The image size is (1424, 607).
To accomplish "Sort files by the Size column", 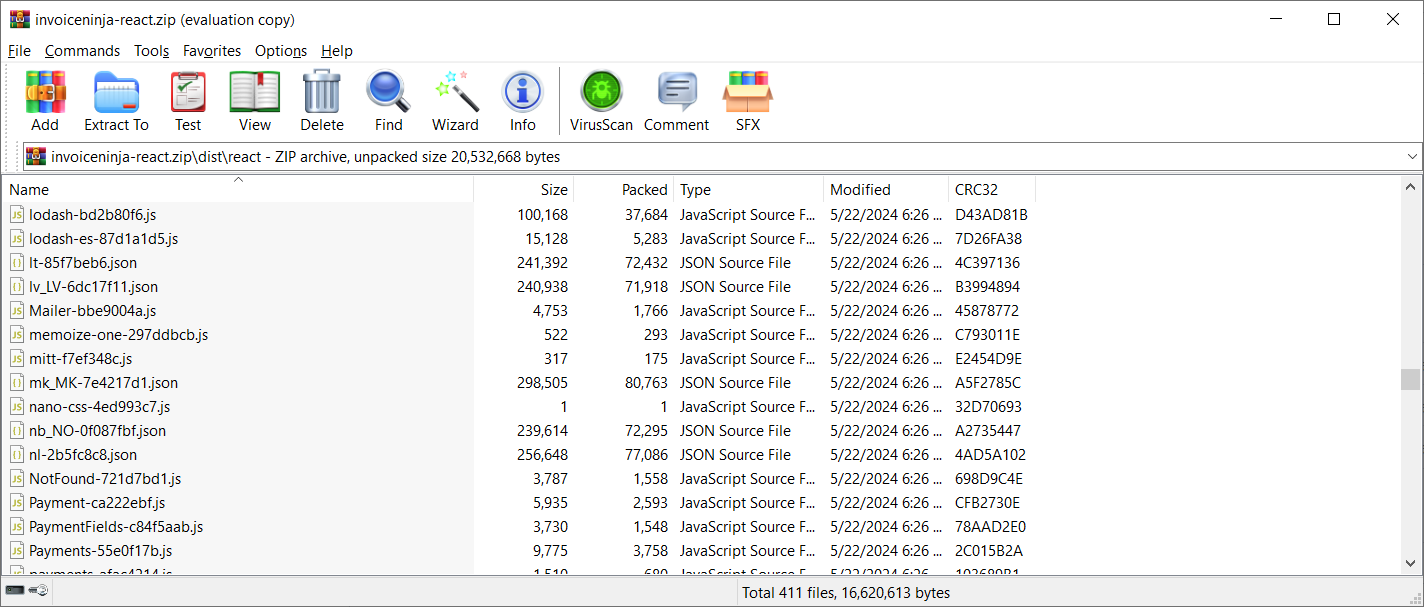I will pos(524,189).
